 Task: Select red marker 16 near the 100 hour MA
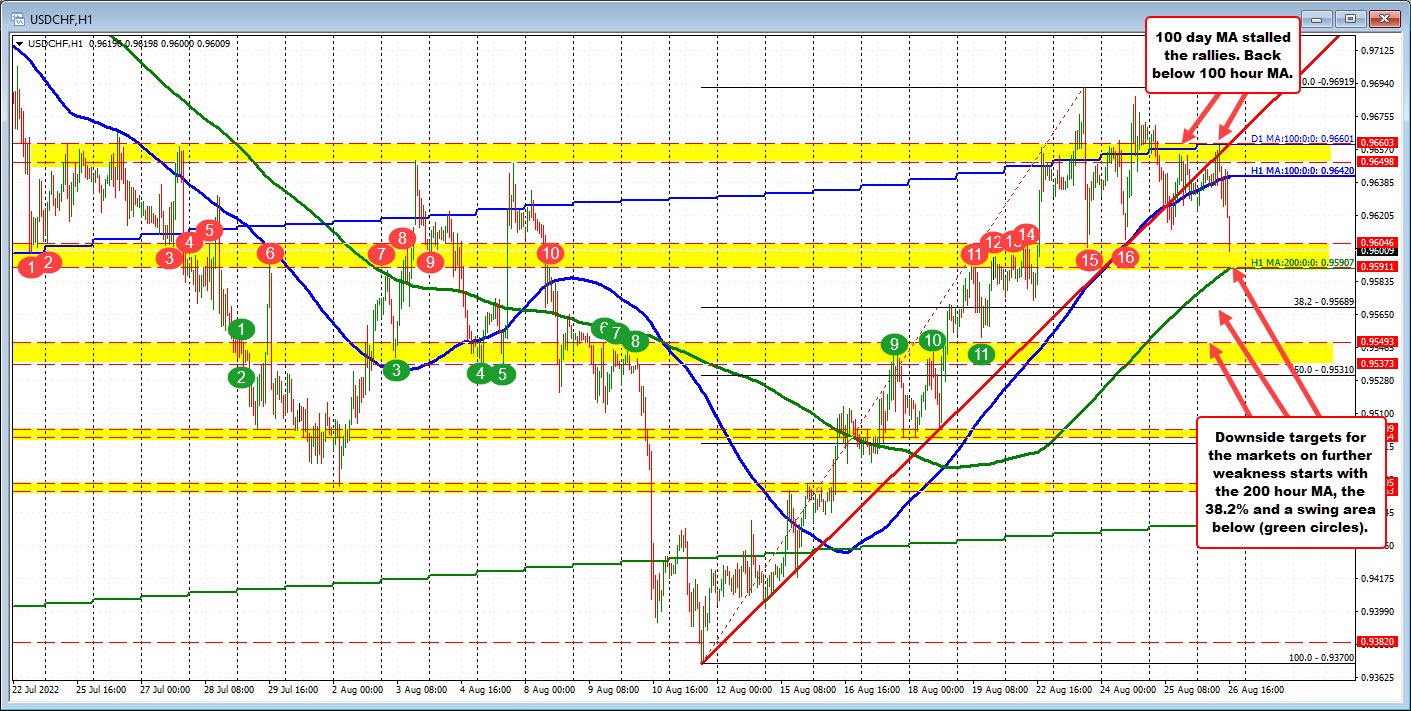1124,257
